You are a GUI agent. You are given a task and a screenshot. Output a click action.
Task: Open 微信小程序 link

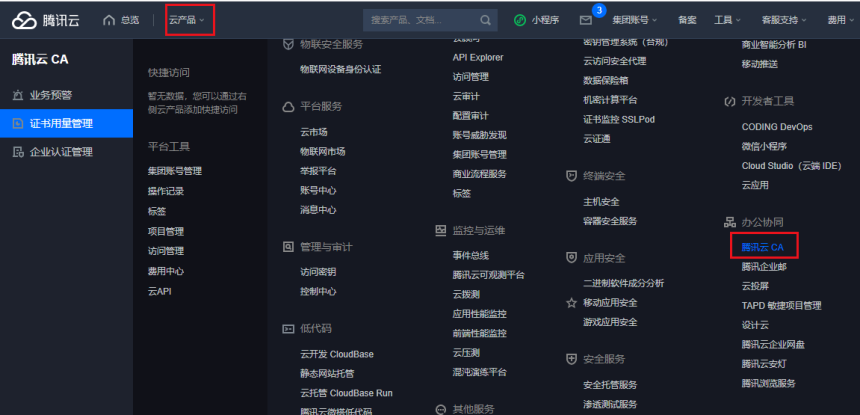click(x=764, y=146)
